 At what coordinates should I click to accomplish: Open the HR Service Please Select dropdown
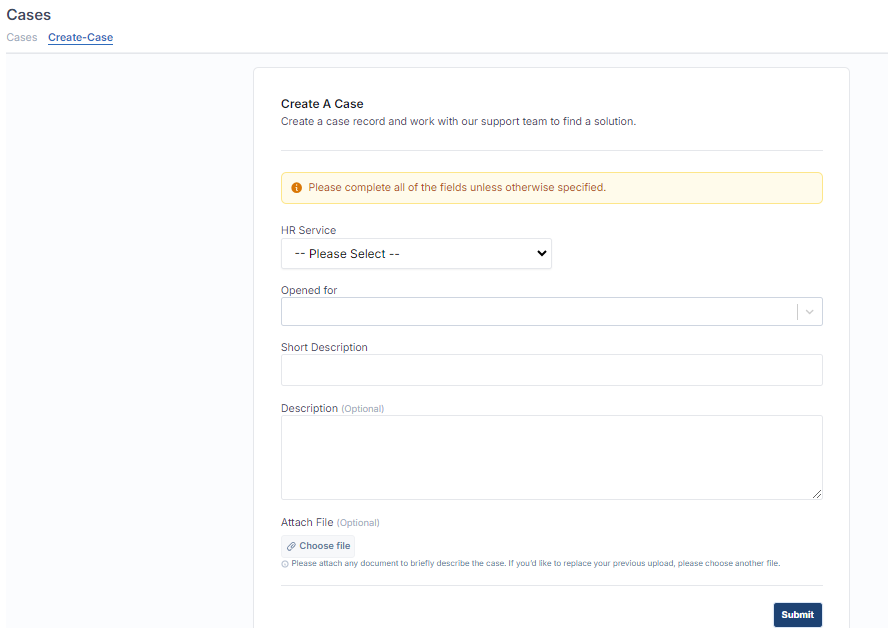(x=416, y=254)
